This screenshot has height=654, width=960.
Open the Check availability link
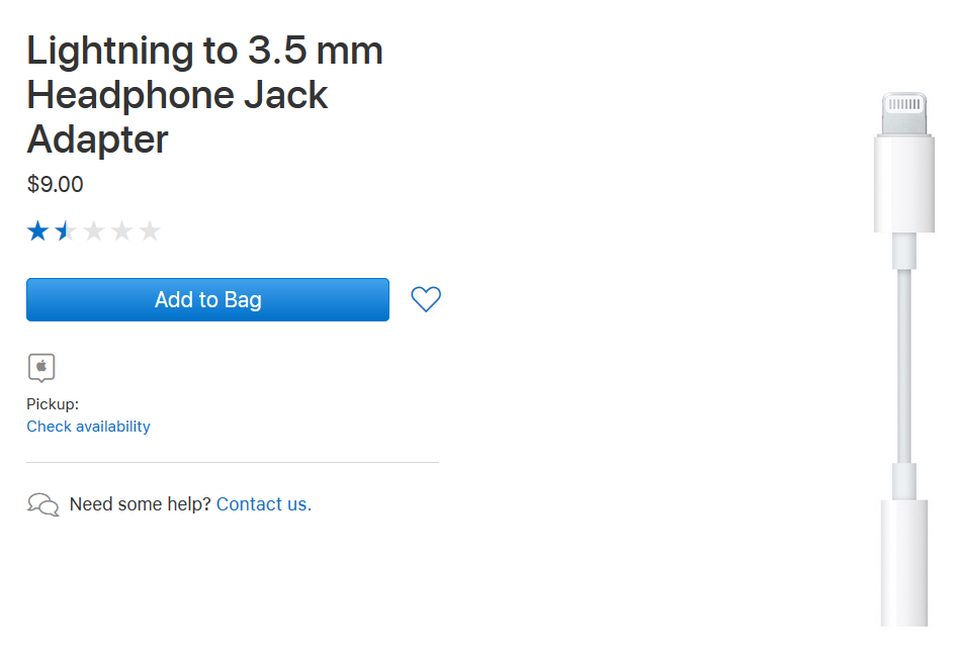(x=88, y=426)
